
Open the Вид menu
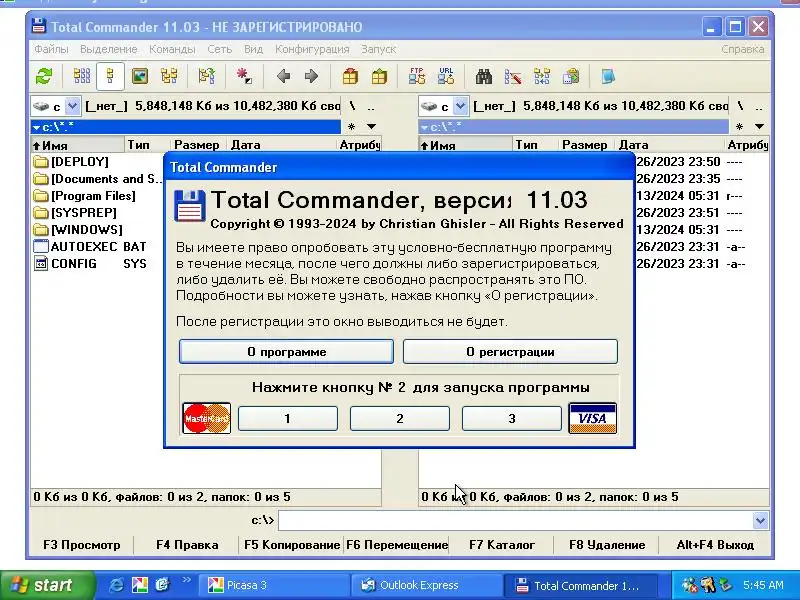click(253, 49)
